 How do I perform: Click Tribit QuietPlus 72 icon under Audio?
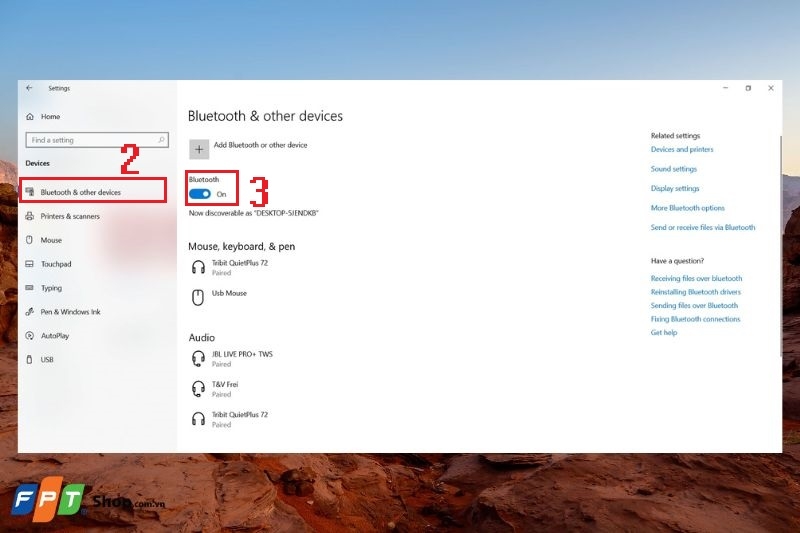point(198,419)
